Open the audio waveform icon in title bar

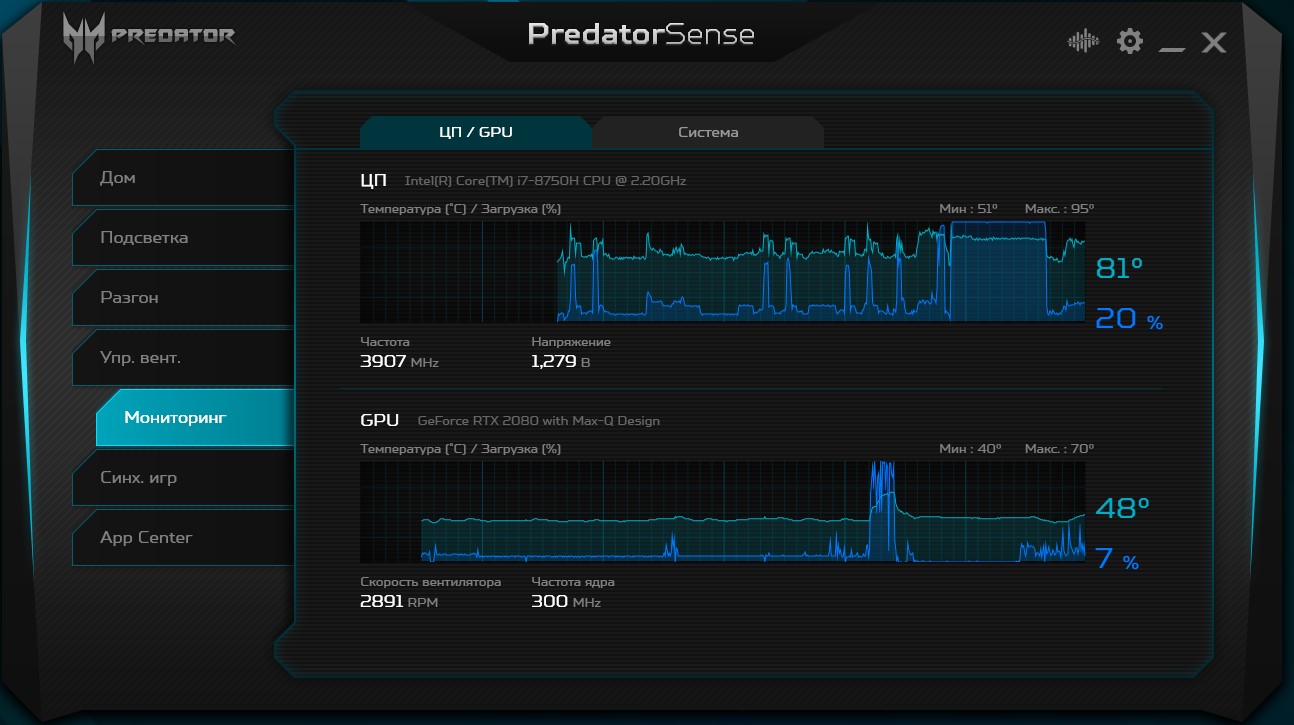tap(1083, 41)
